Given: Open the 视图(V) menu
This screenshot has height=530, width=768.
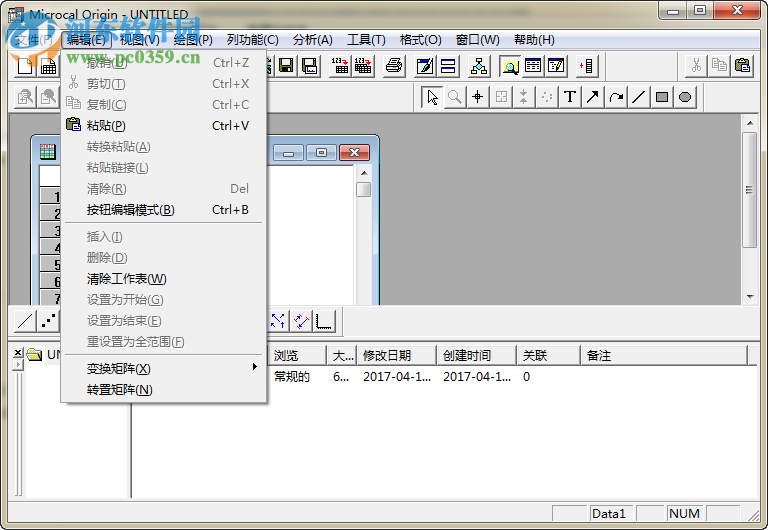Looking at the screenshot, I should [x=140, y=40].
